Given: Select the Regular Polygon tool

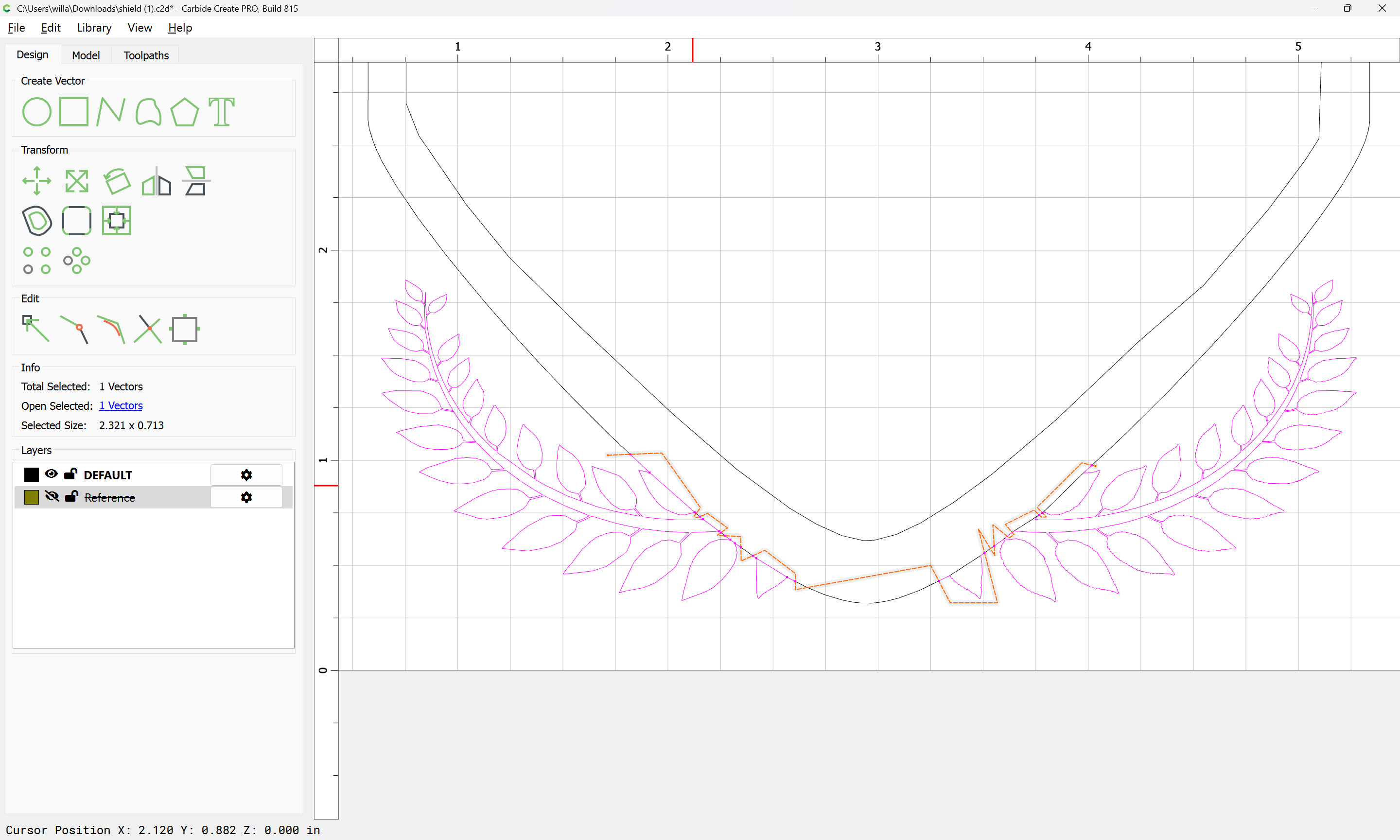Looking at the screenshot, I should coord(185,111).
